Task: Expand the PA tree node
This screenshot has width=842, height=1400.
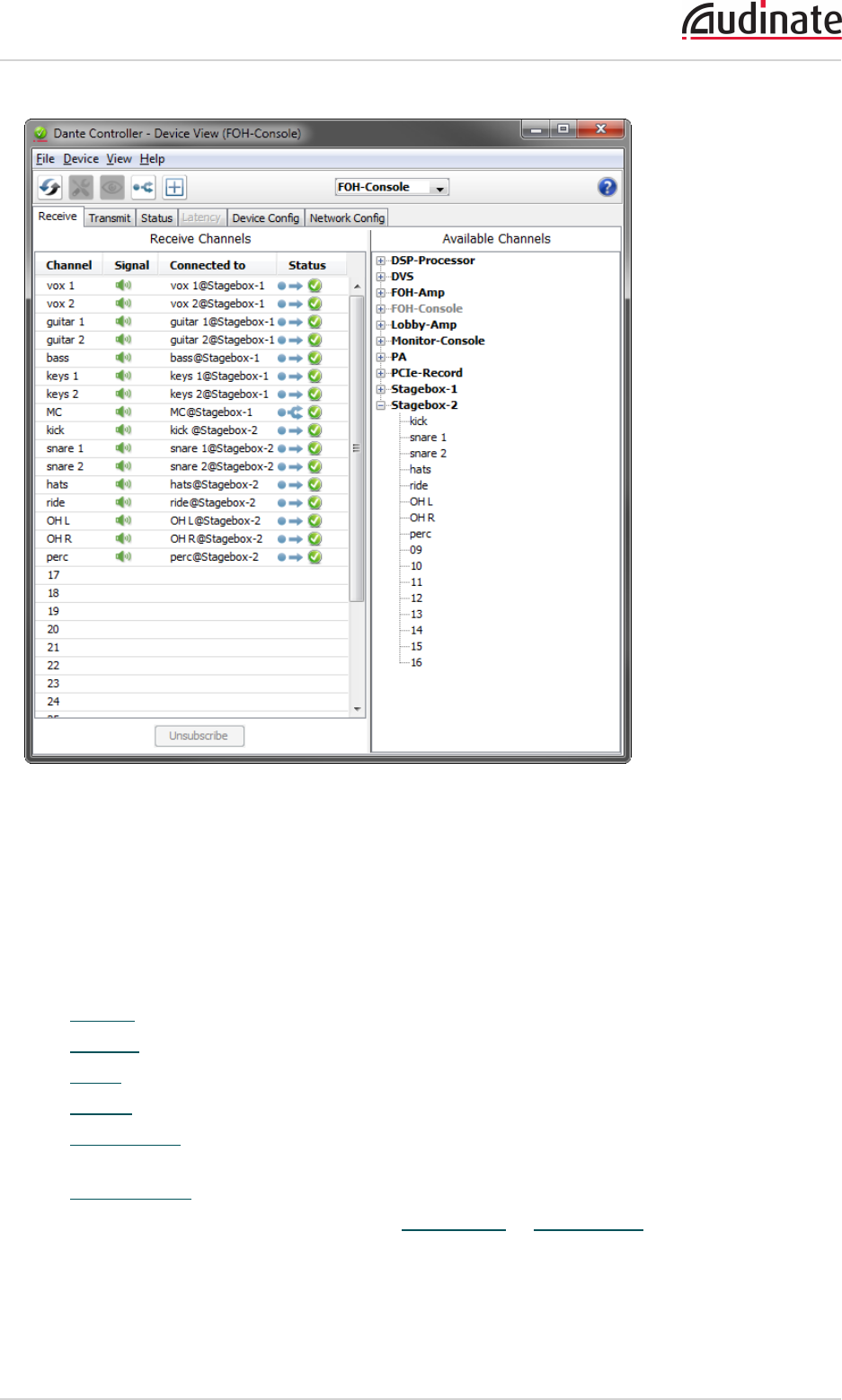Action: [381, 358]
